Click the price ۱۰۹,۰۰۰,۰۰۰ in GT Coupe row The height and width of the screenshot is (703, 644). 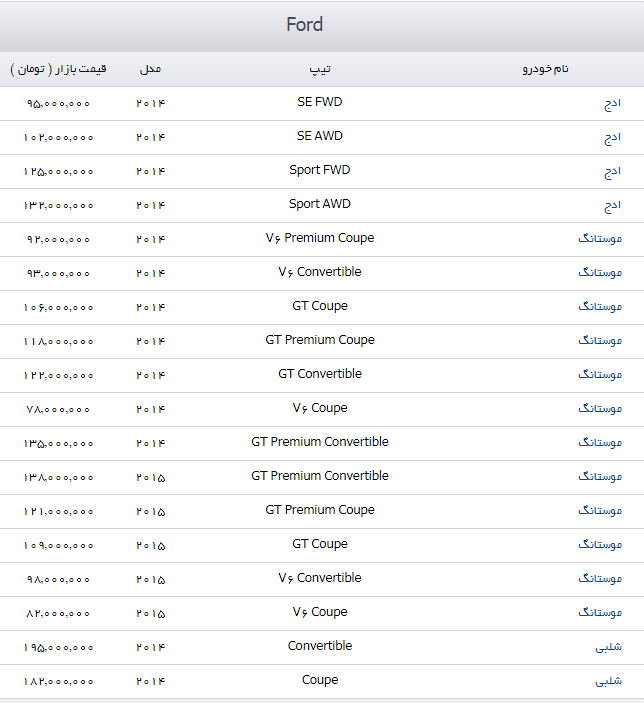pos(58,546)
